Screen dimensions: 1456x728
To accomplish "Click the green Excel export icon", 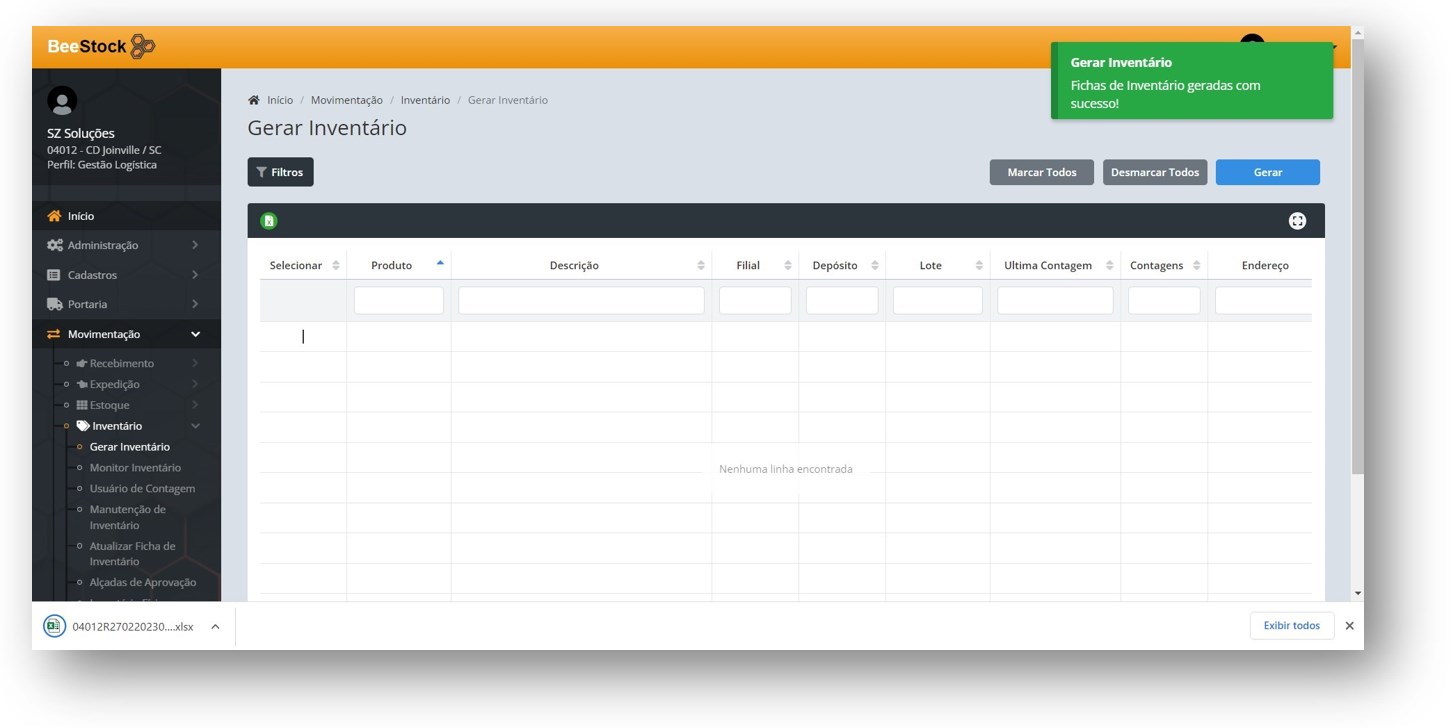I will click(x=269, y=221).
